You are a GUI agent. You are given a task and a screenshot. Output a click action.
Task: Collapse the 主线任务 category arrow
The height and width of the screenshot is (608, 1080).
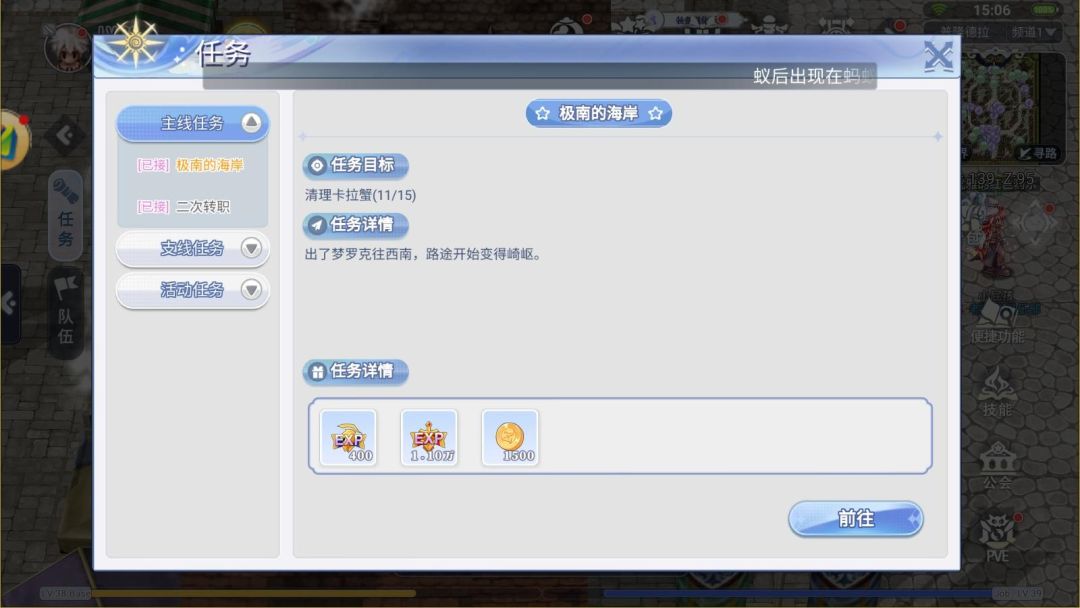tap(251, 123)
